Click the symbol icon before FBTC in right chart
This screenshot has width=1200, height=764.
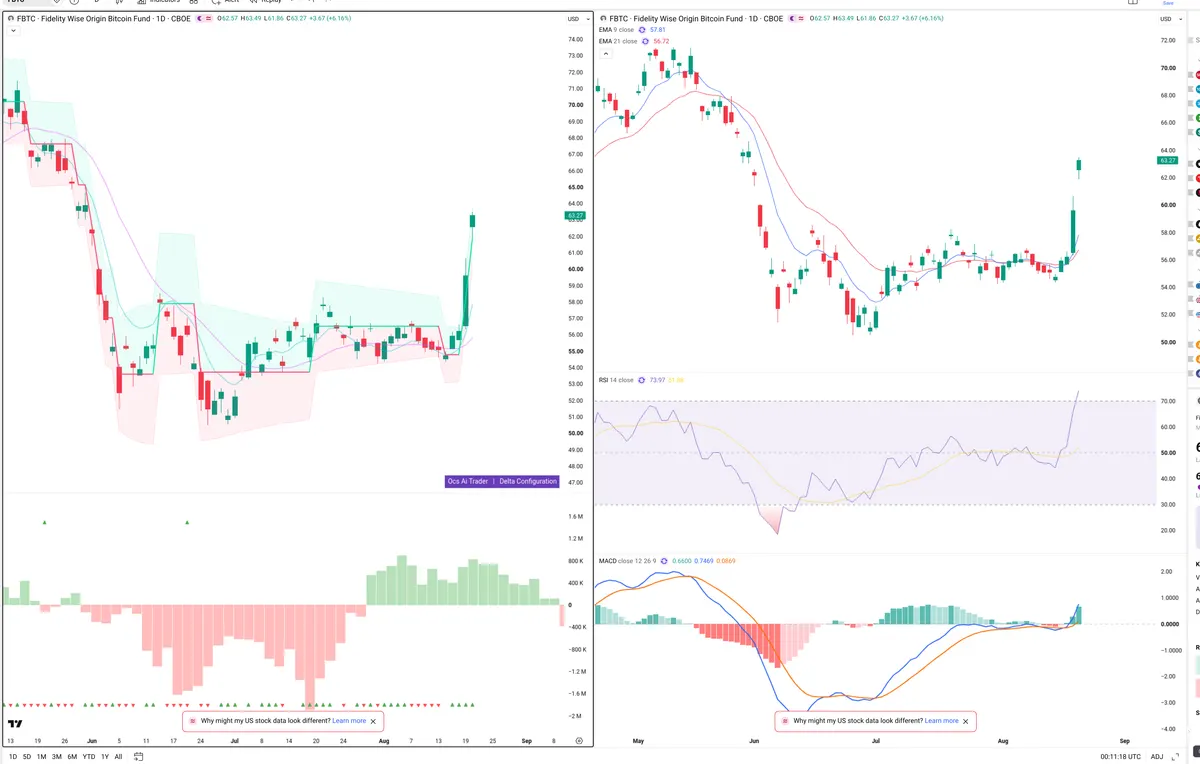coord(603,18)
